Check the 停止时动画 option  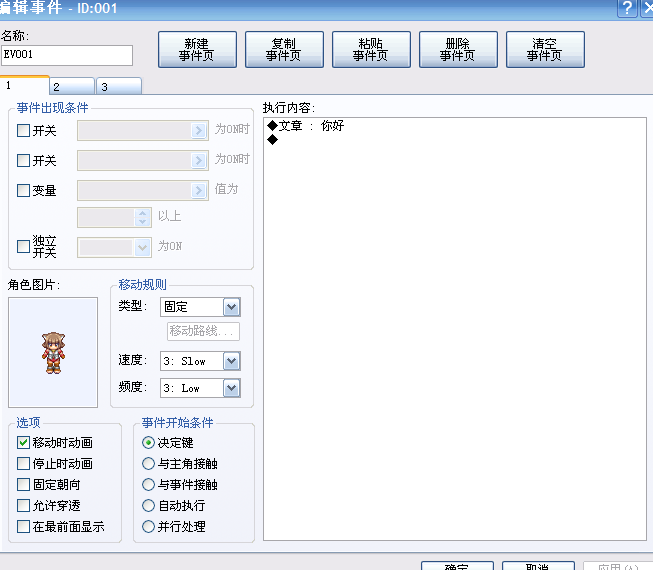tap(23, 463)
